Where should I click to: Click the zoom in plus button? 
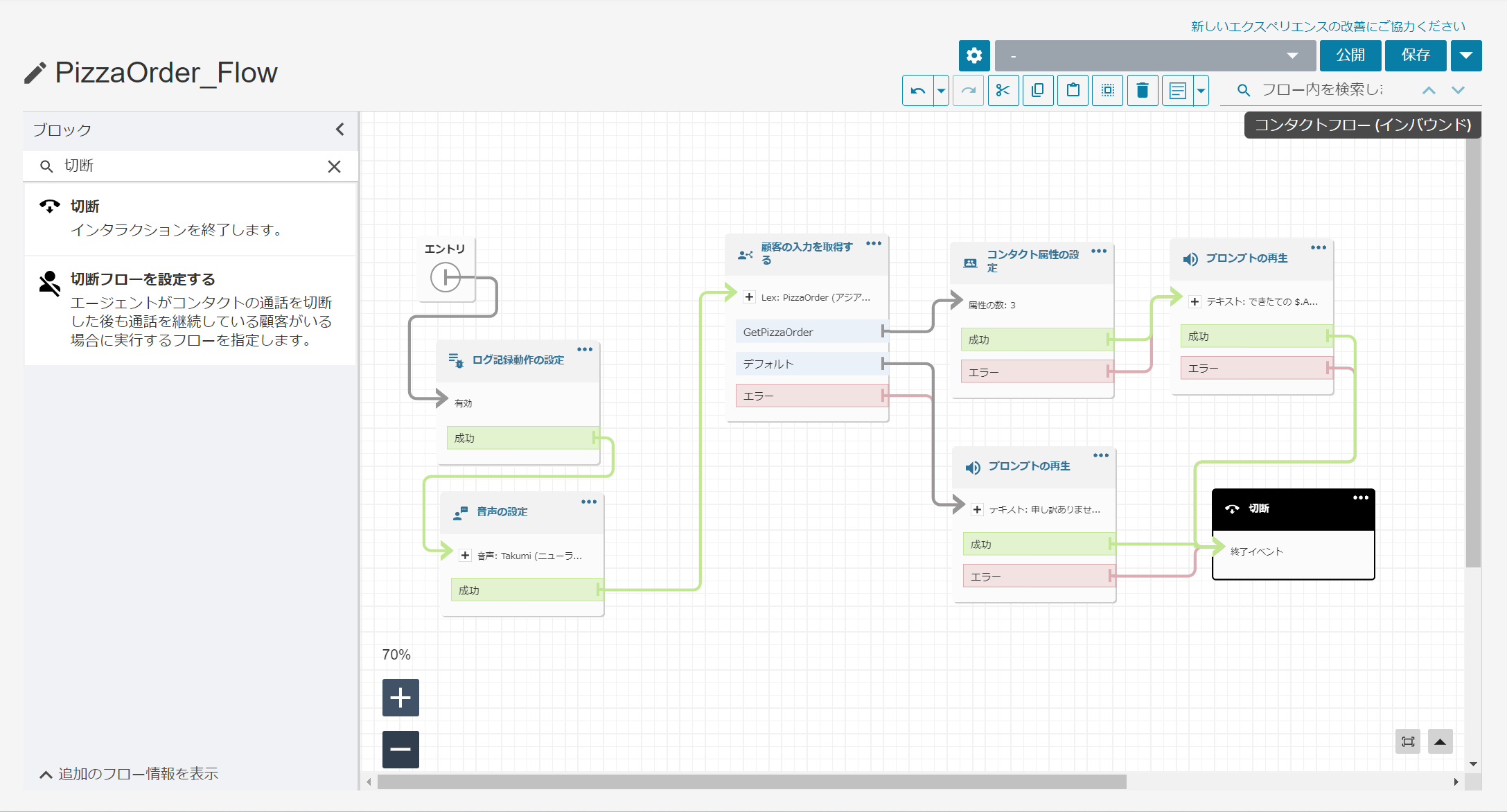tap(400, 698)
